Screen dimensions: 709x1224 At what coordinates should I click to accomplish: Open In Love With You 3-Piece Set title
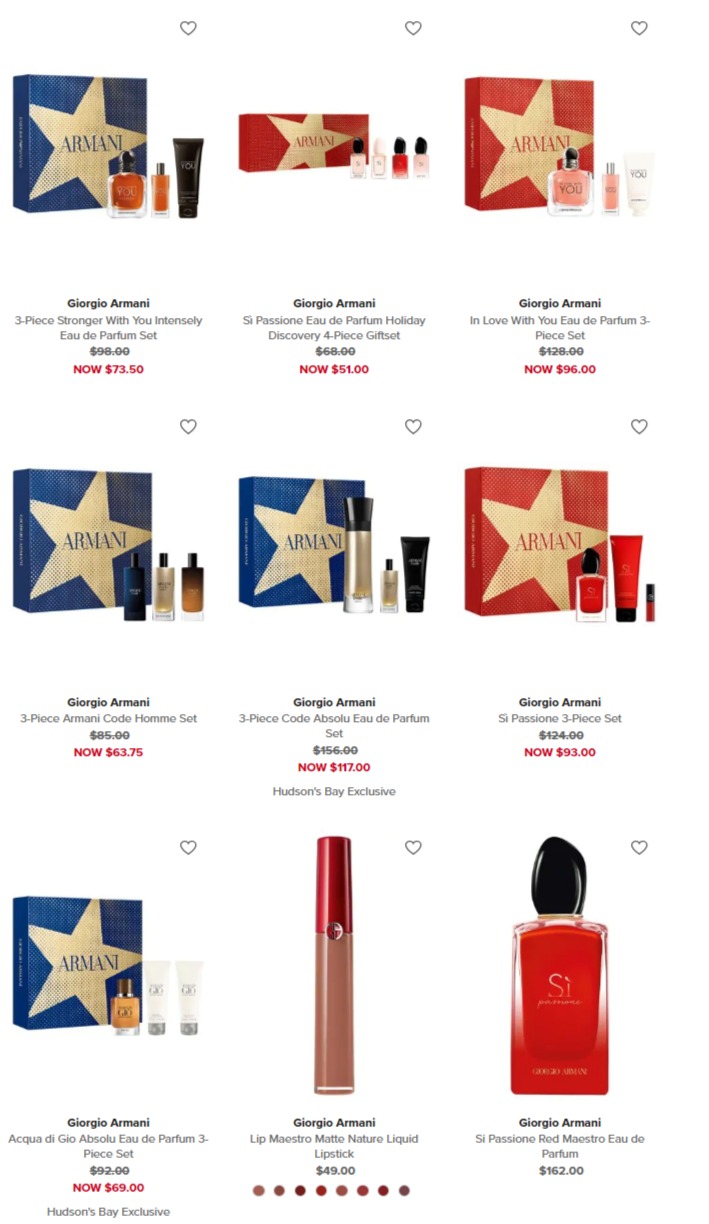(x=560, y=328)
